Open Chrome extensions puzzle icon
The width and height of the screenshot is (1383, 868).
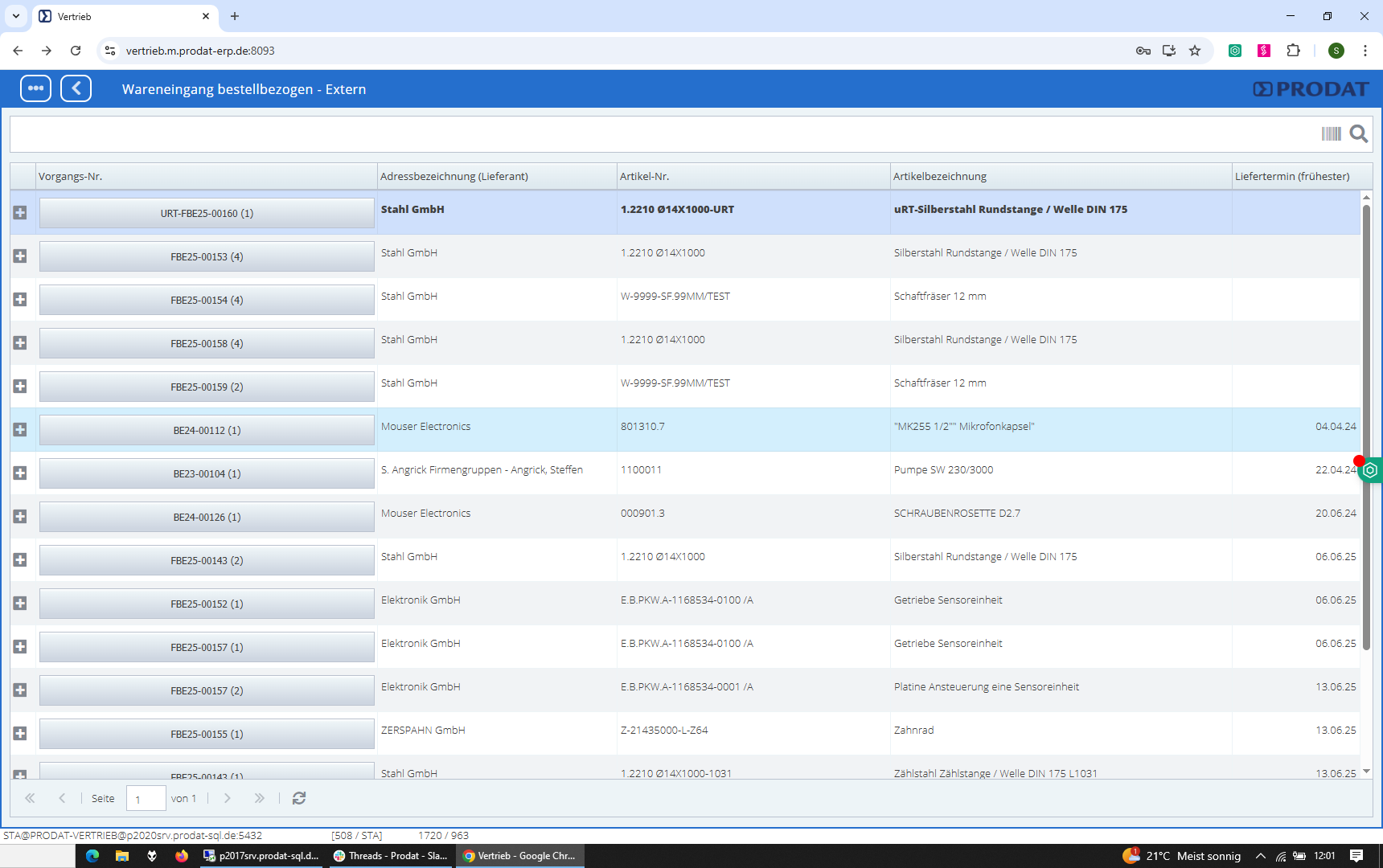click(x=1293, y=51)
